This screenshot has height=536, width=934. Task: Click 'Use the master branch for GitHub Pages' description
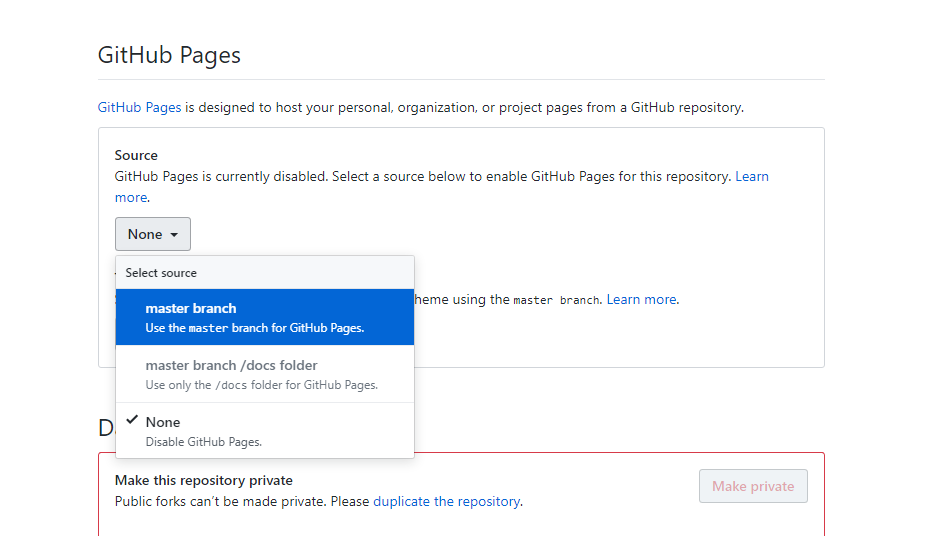255,328
